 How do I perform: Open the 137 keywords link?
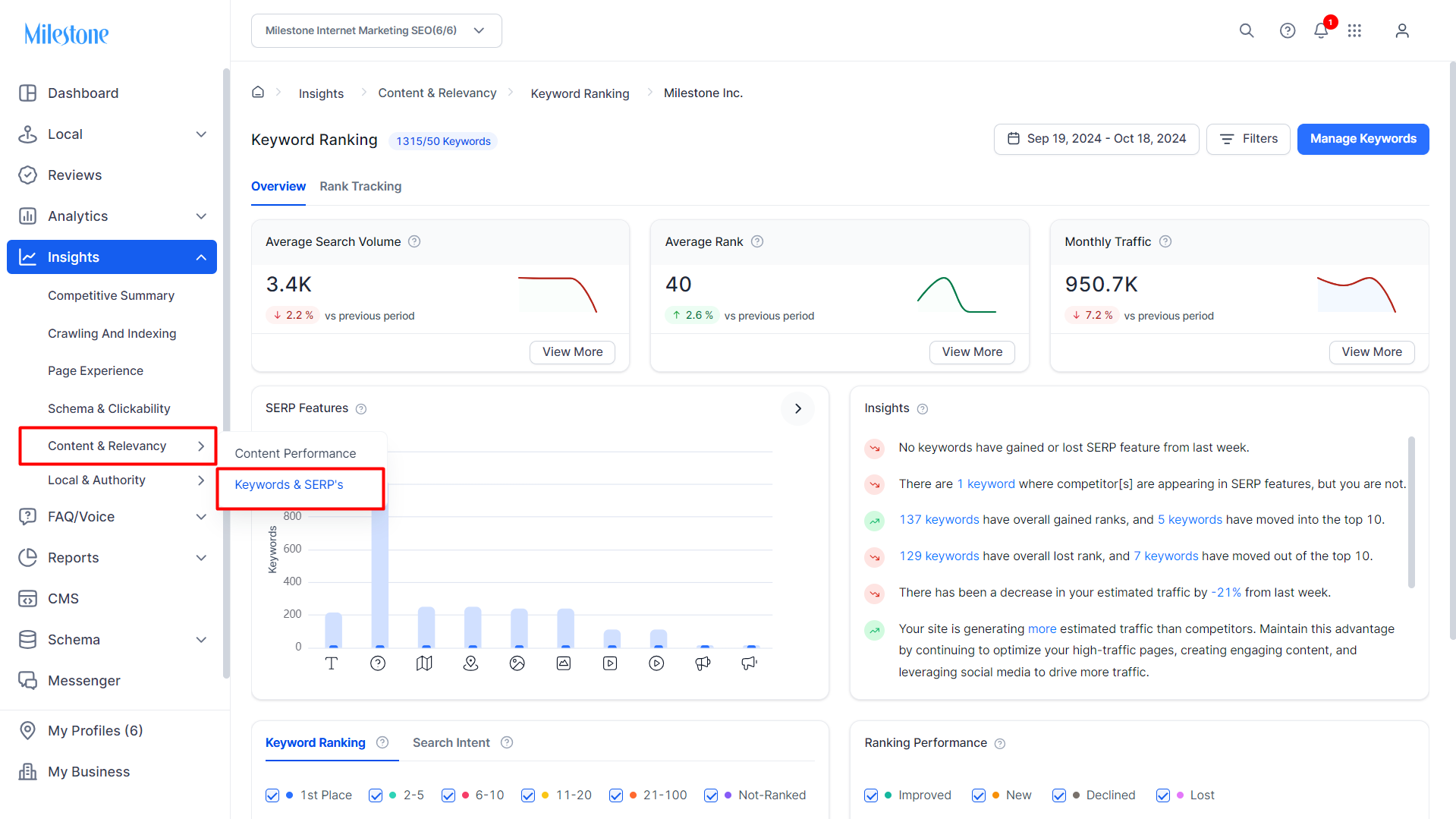[x=939, y=519]
